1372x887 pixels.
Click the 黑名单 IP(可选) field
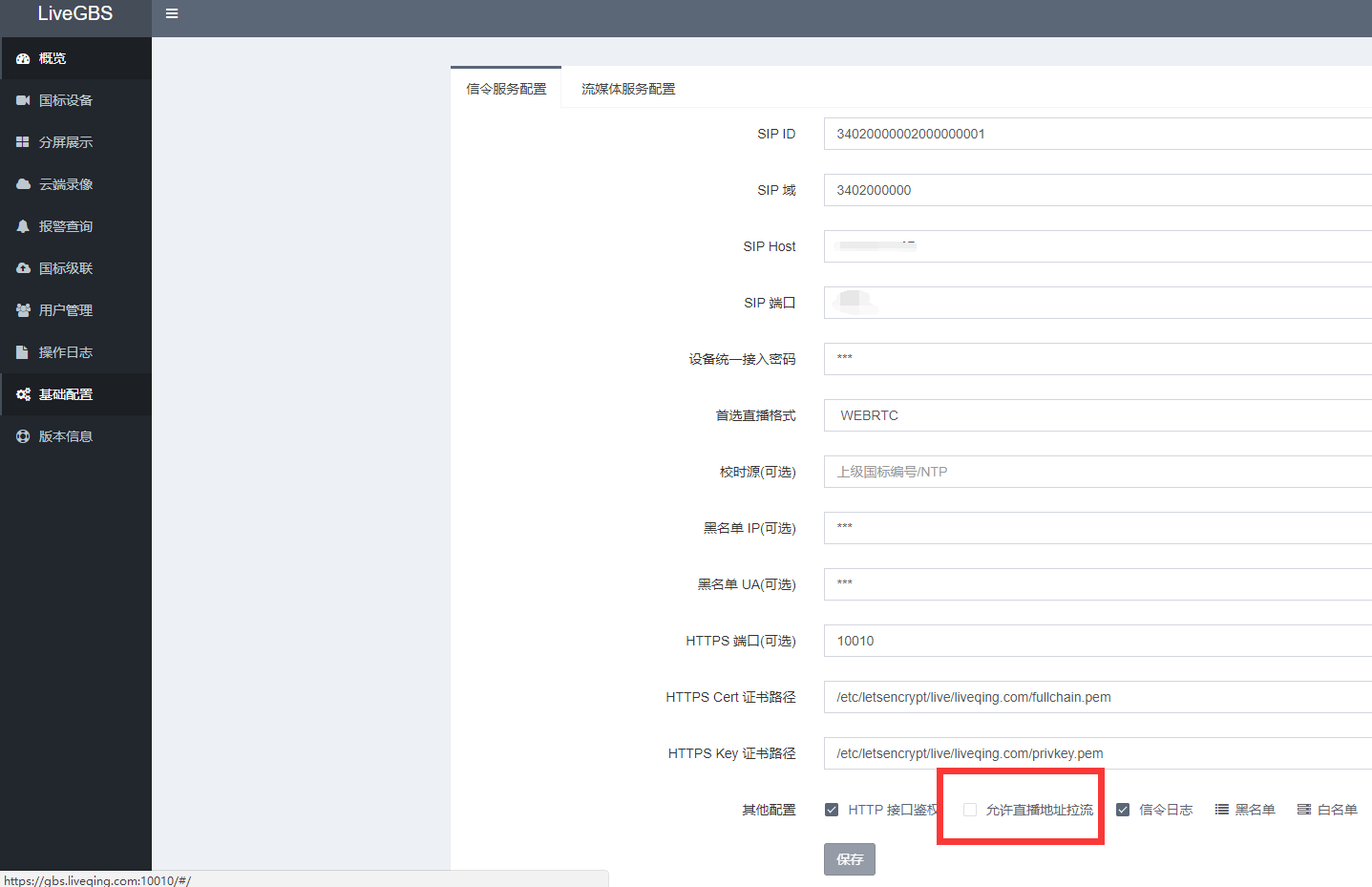[1098, 528]
